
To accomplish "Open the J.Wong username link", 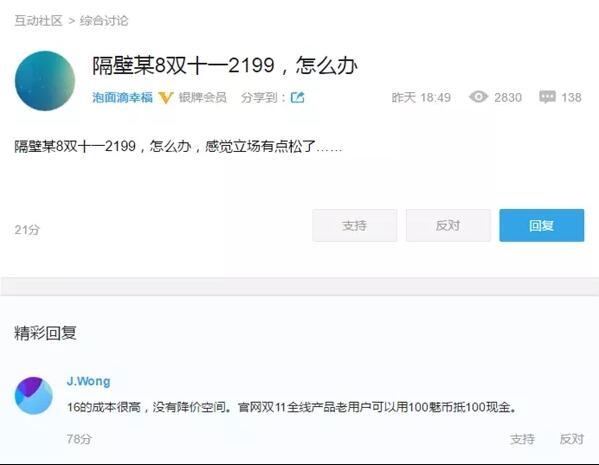I will click(89, 381).
